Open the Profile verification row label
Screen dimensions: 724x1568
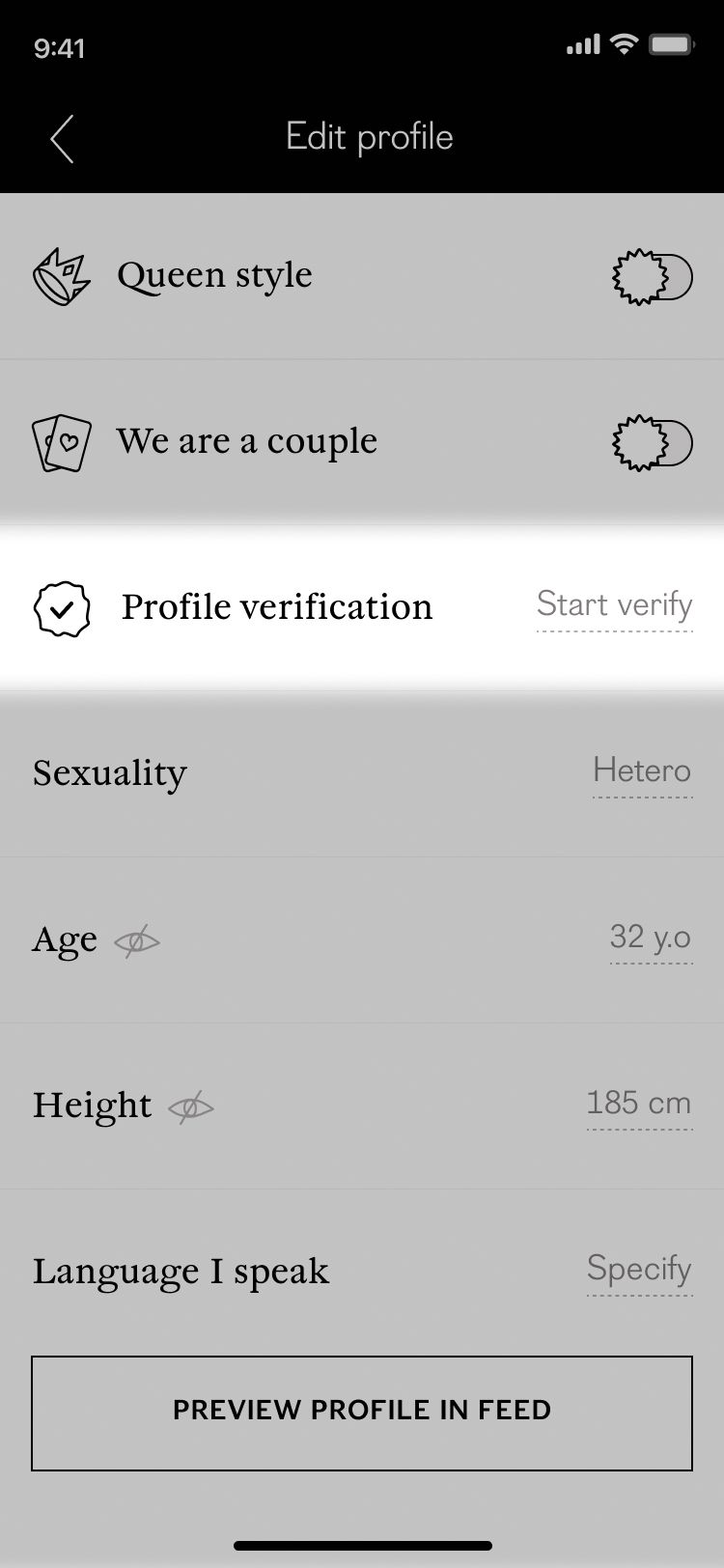pyautogui.click(x=277, y=607)
